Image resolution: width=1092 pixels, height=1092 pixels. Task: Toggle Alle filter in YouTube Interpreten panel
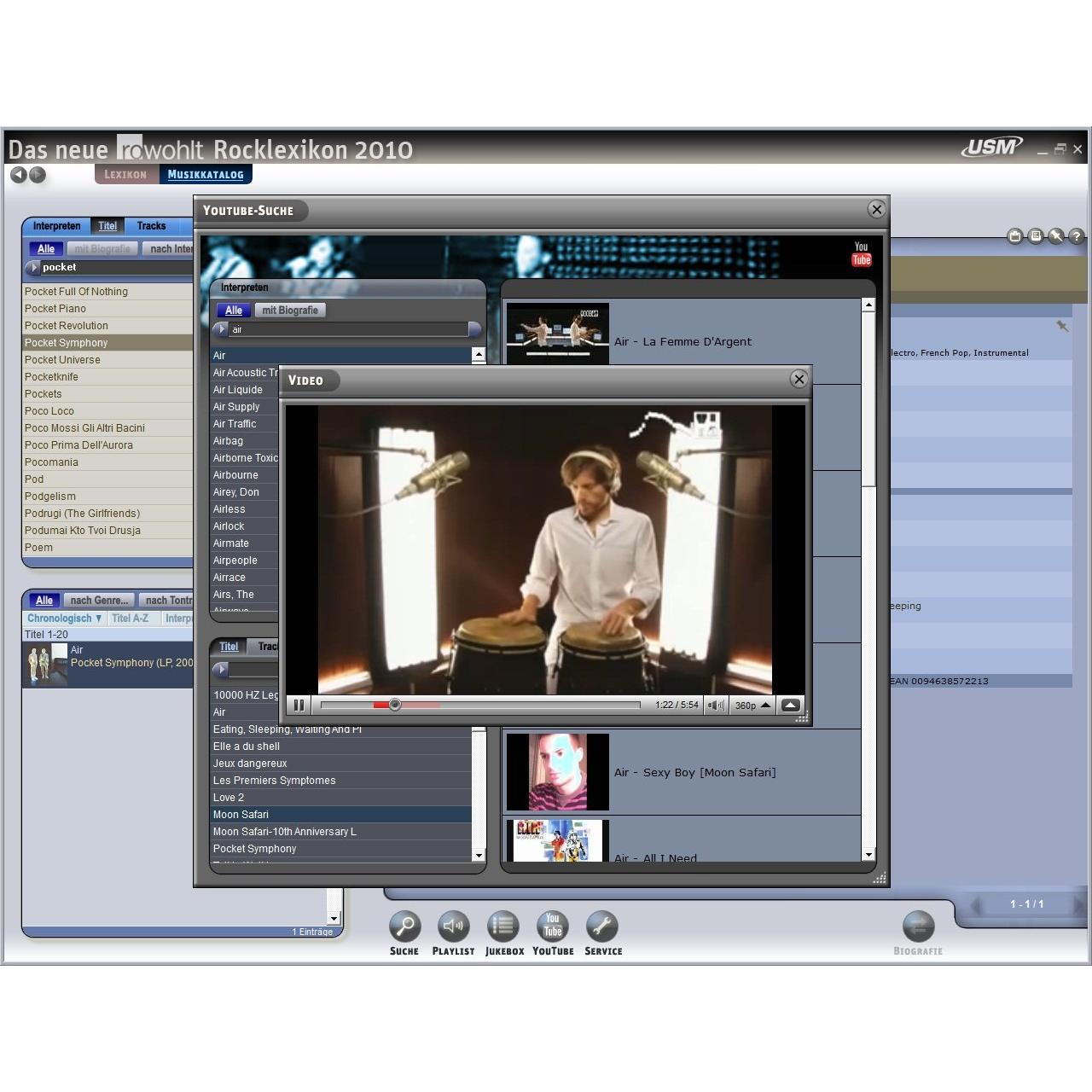(x=234, y=311)
